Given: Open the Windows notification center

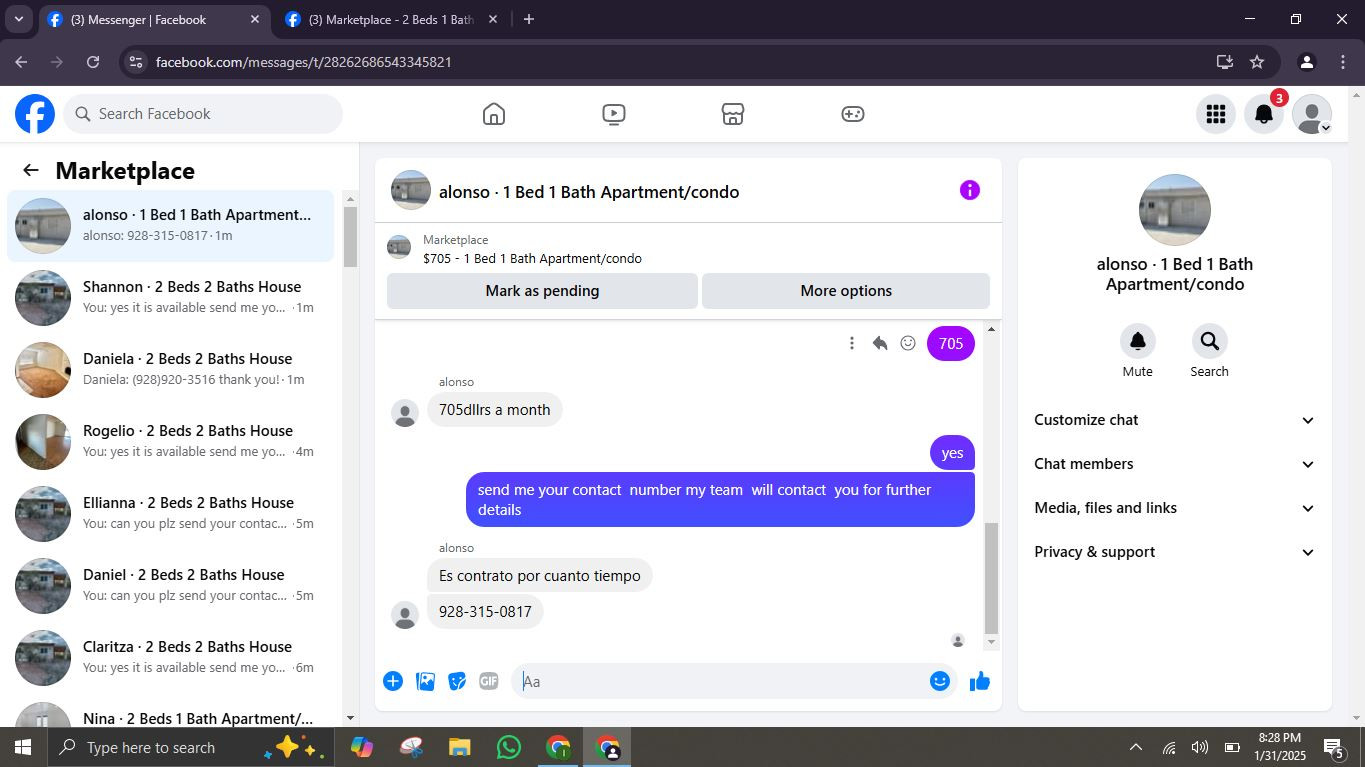Looking at the screenshot, I should click(x=1334, y=747).
